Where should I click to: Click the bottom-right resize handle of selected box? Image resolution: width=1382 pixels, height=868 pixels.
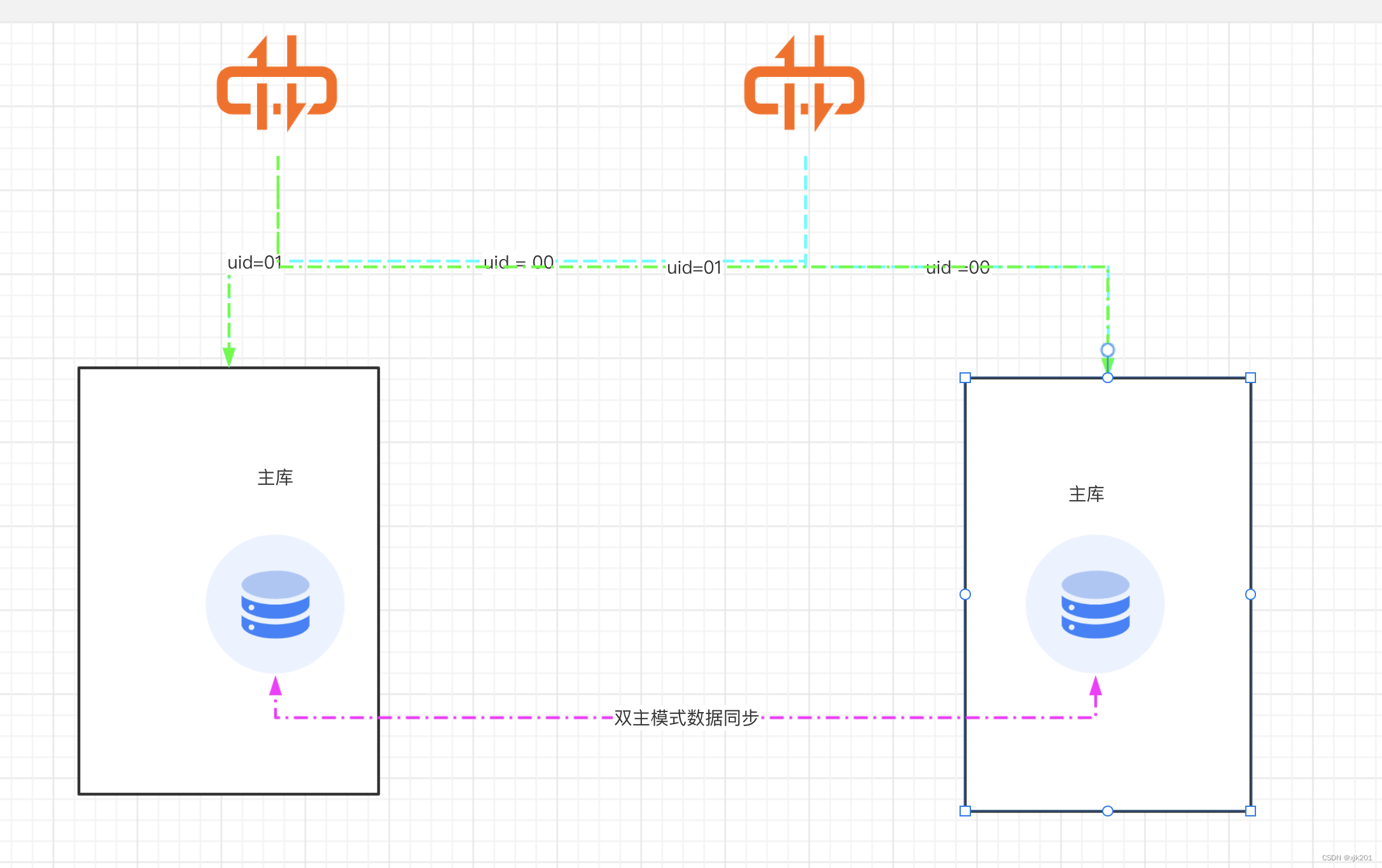(1250, 811)
